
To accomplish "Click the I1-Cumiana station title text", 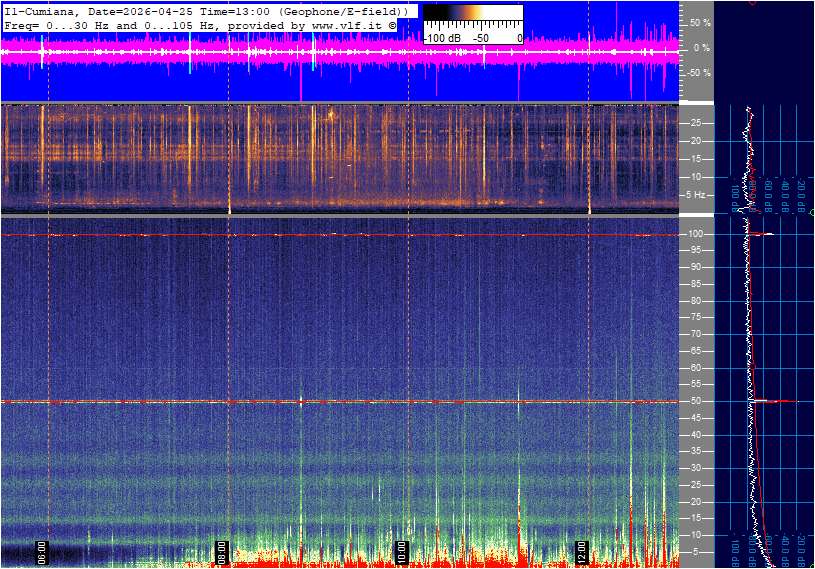I will [38, 11].
